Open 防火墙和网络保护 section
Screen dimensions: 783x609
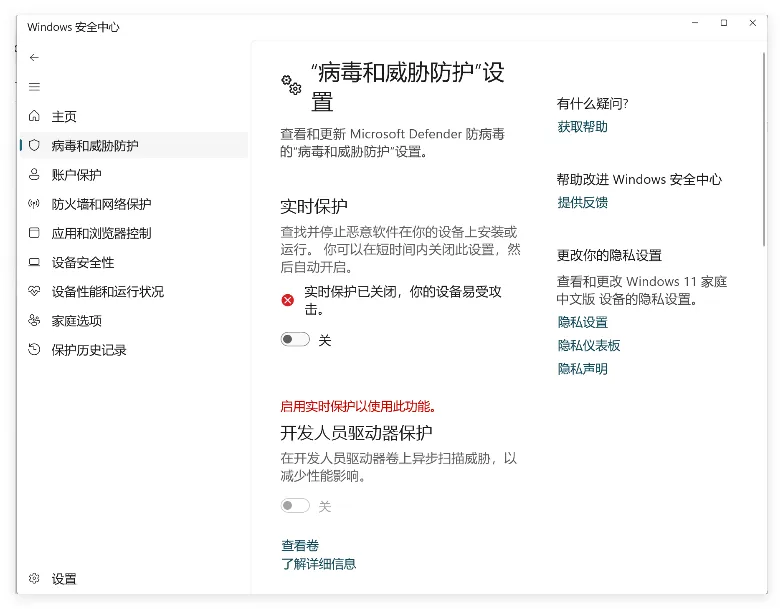133,204
